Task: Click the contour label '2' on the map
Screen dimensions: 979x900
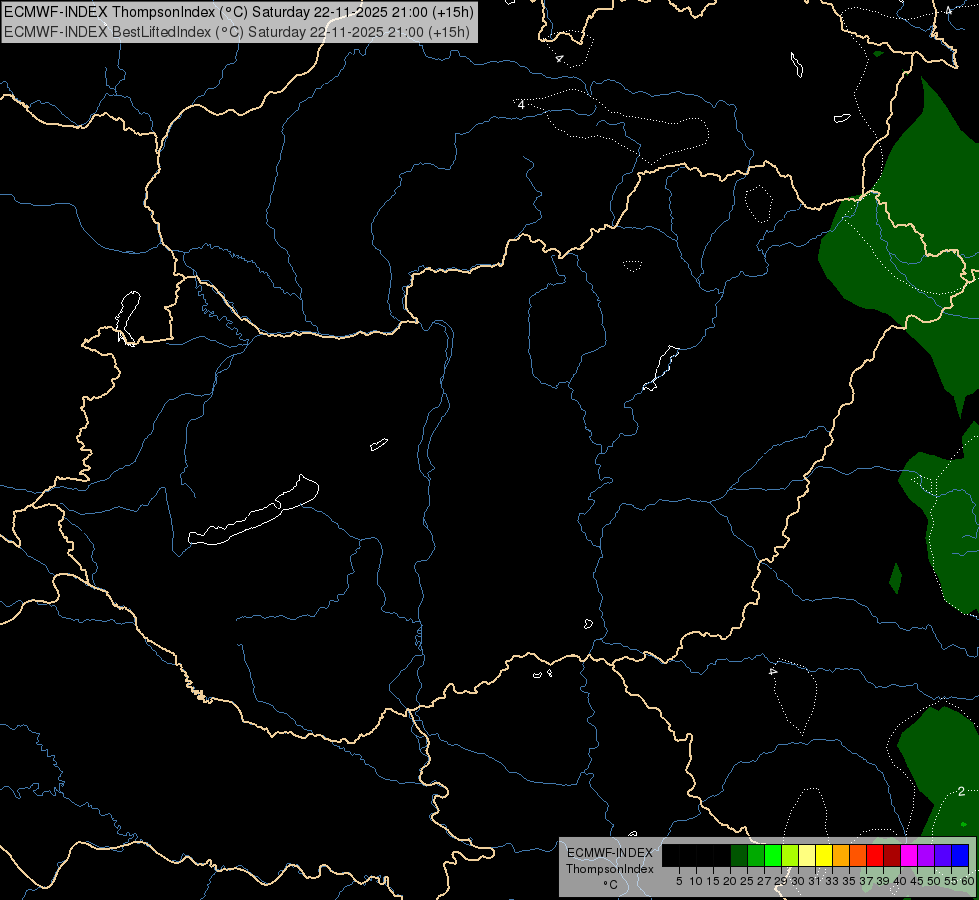Action: click(x=962, y=791)
